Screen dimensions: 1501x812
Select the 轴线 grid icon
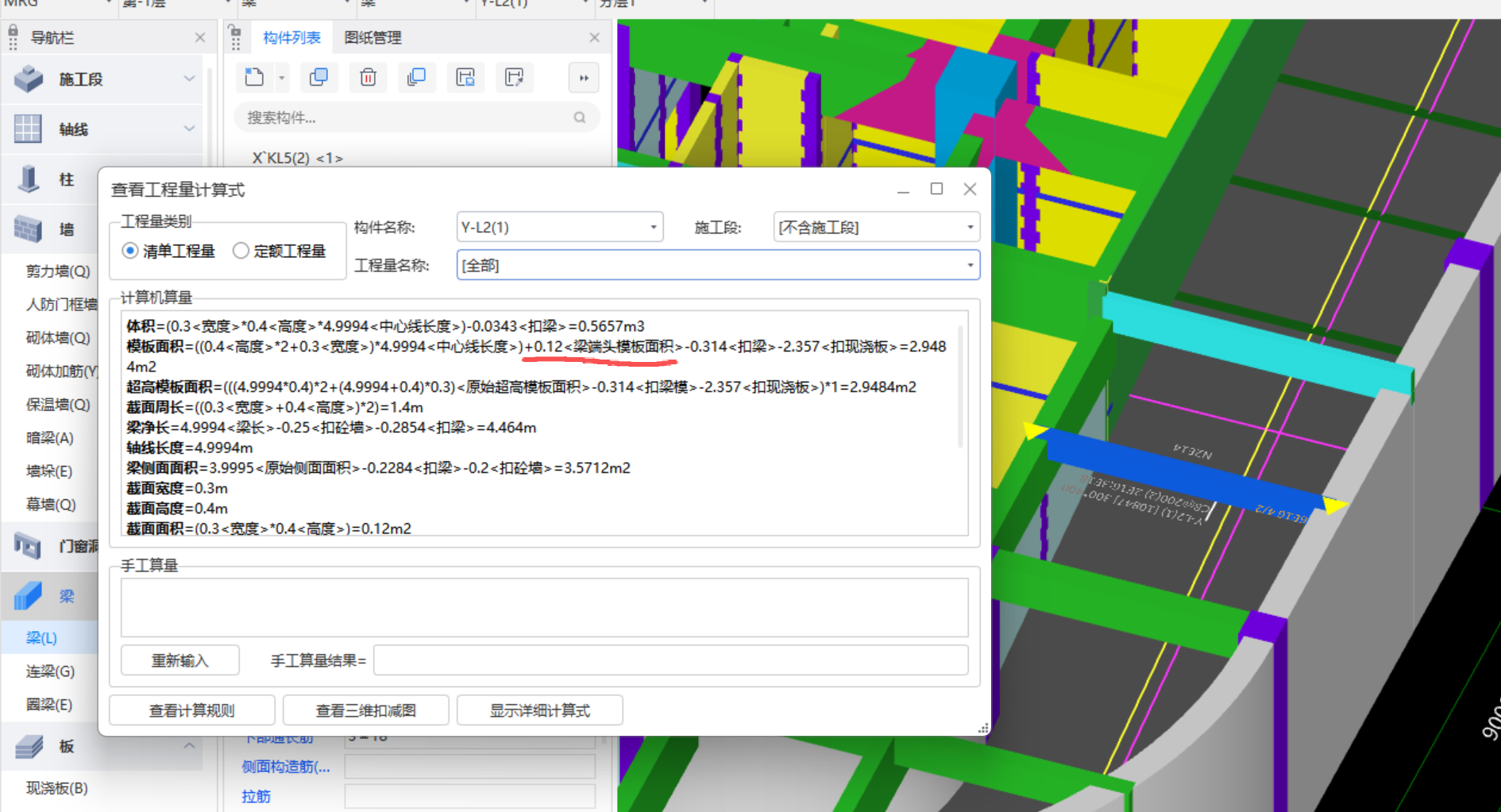[28, 128]
